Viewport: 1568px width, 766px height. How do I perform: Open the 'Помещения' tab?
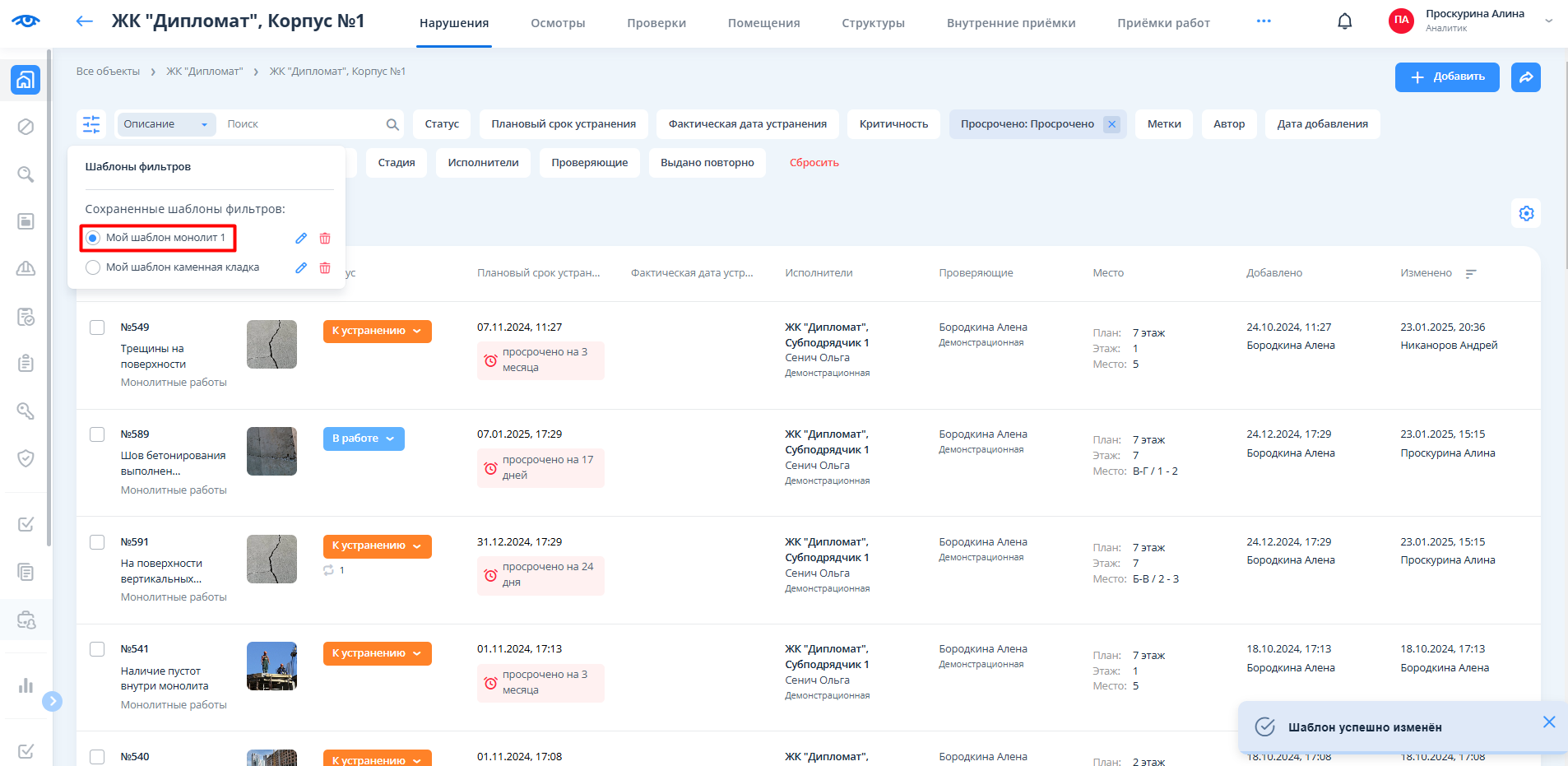coord(763,23)
